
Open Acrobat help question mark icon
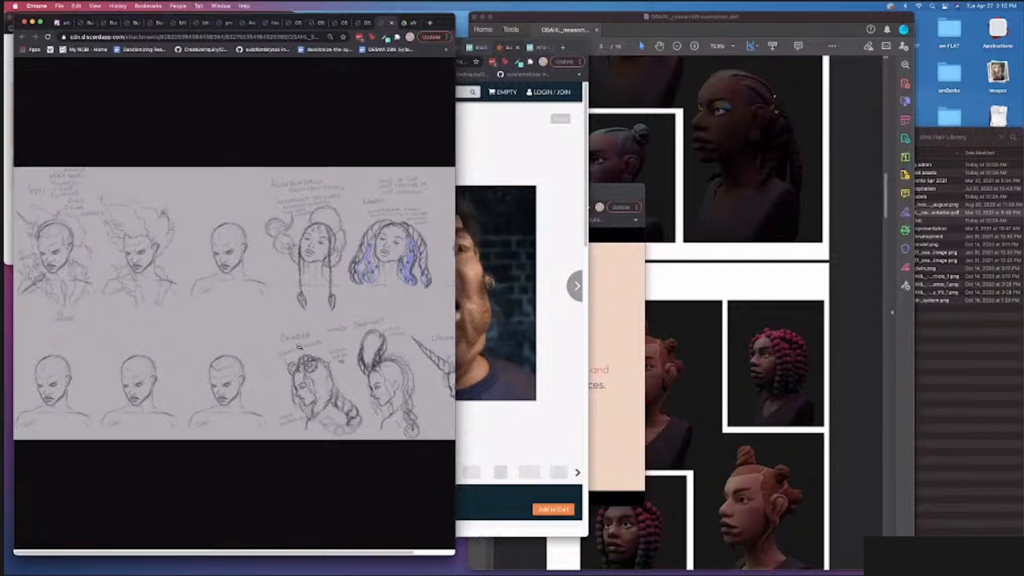click(x=871, y=29)
